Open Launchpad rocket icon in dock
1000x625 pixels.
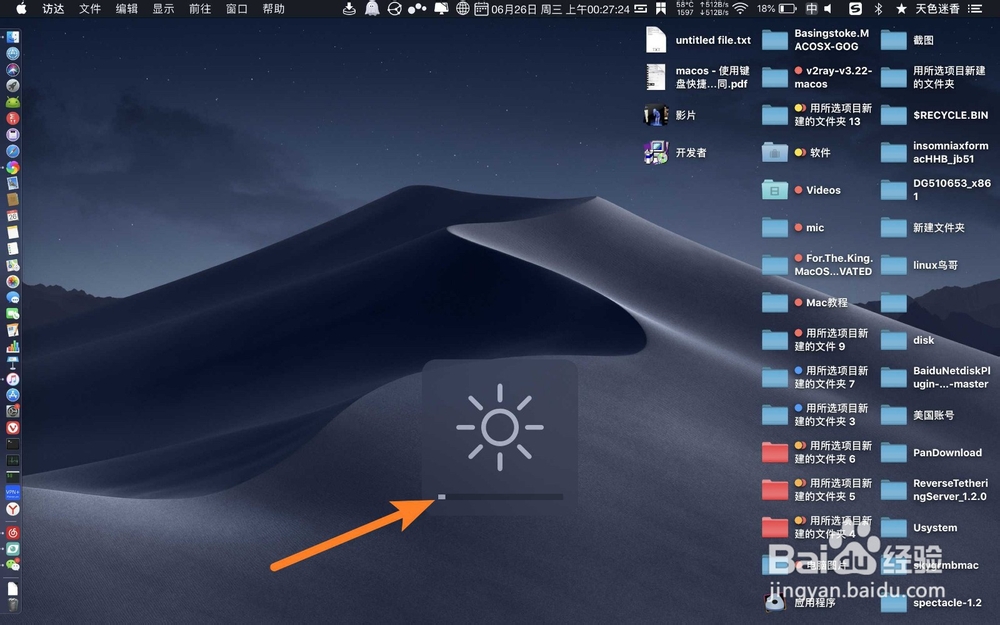tap(13, 85)
